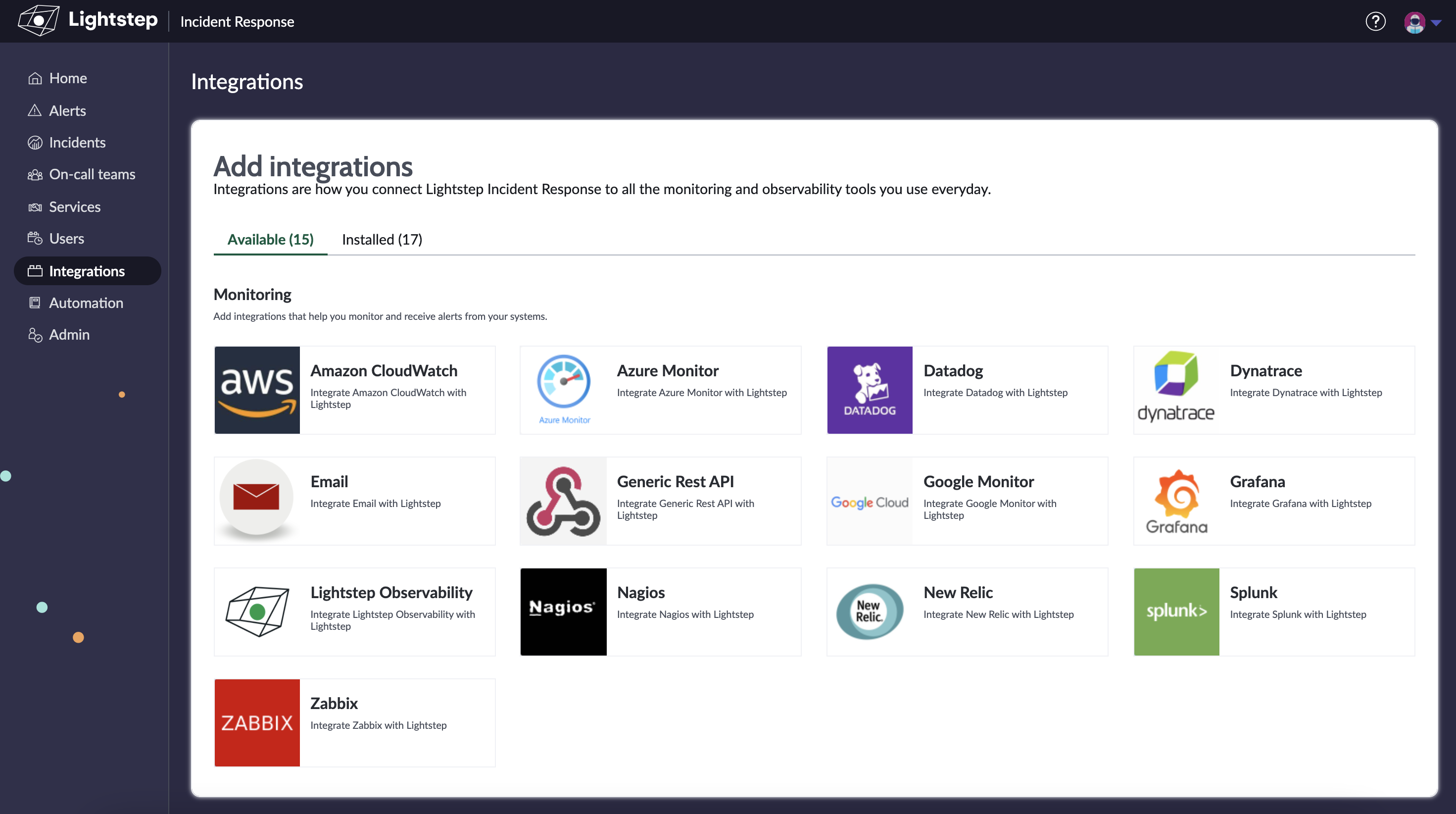Click 'Integrate Email with Lightstep' description
The width and height of the screenshot is (1456, 814).
pyautogui.click(x=375, y=503)
